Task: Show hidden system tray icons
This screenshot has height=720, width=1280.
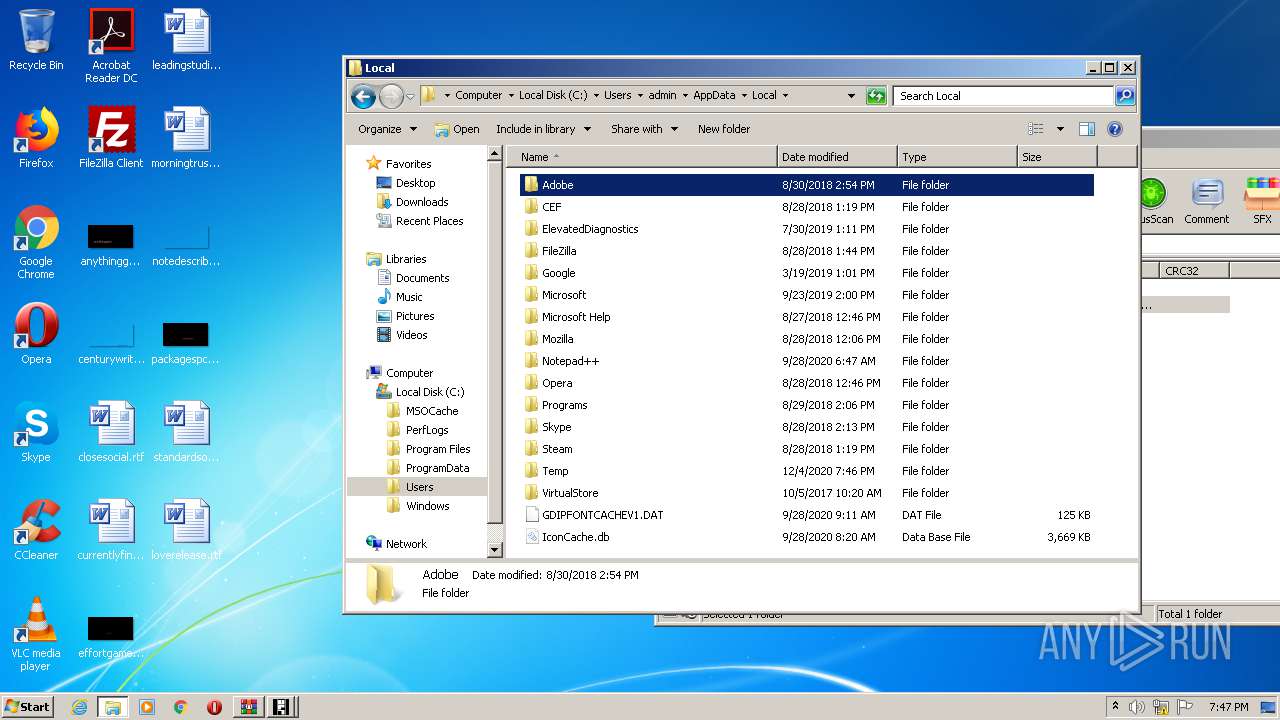Action: coord(1115,707)
